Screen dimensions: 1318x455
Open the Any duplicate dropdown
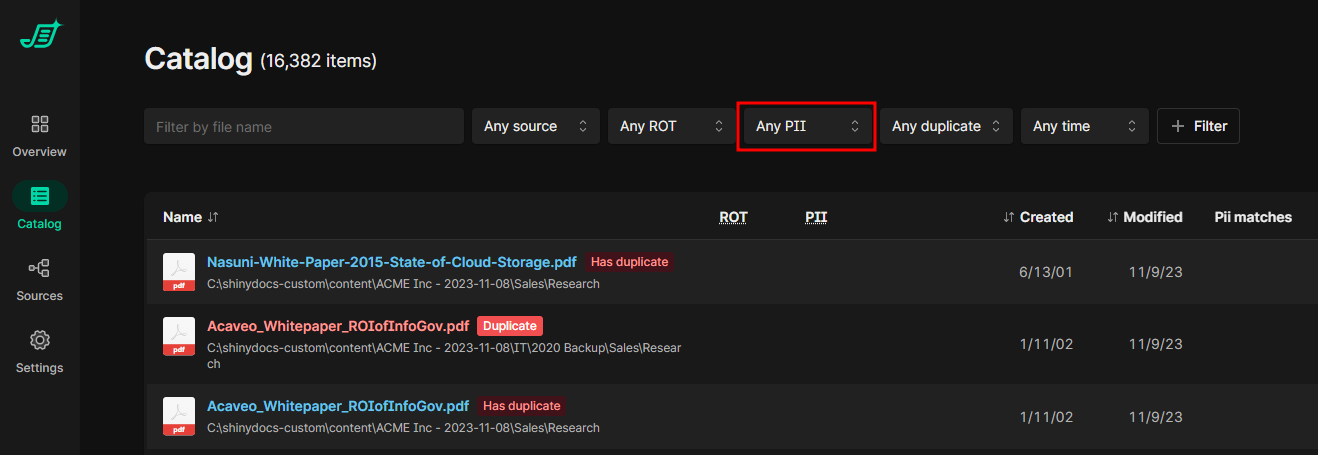pyautogui.click(x=946, y=126)
